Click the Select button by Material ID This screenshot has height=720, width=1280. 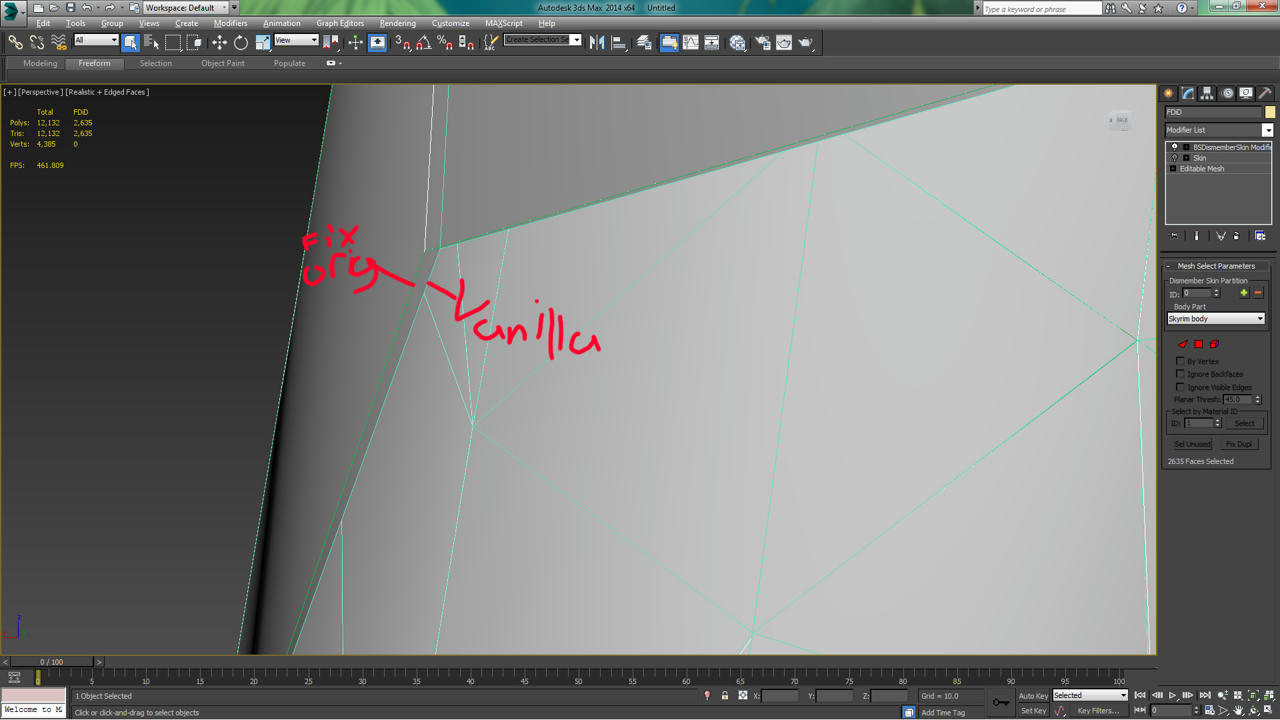[x=1244, y=423]
